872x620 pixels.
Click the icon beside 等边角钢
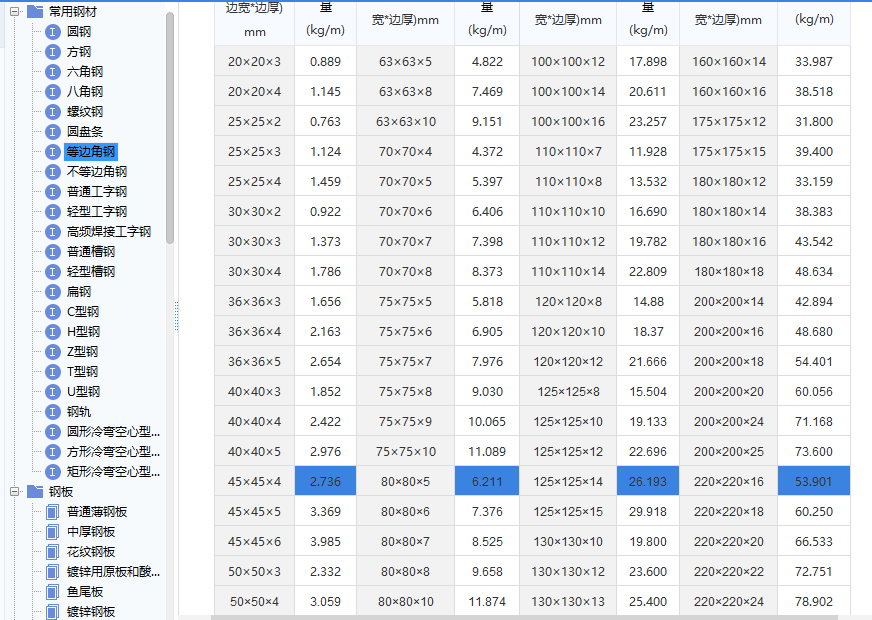[52, 152]
